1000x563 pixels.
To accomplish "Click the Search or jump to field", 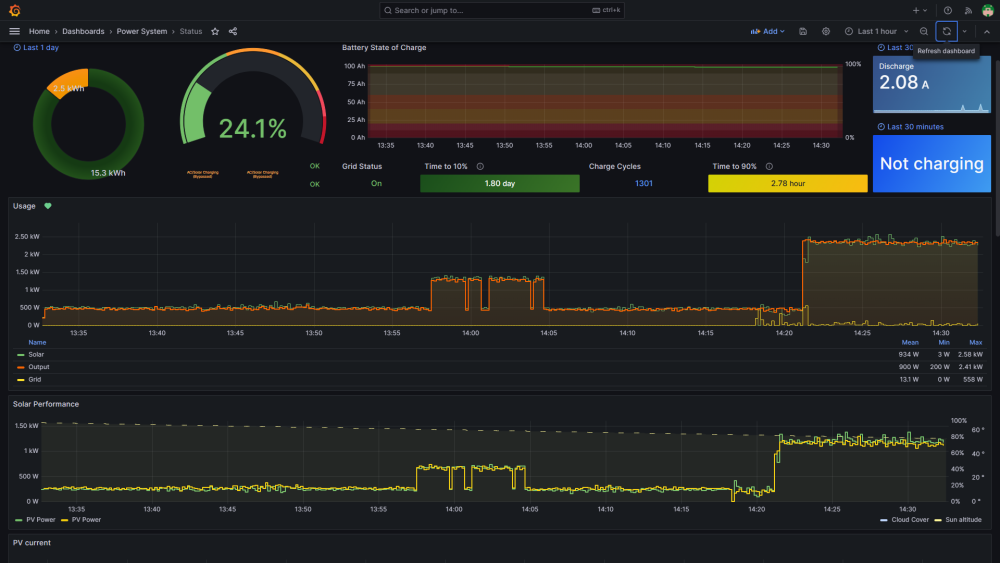I will (501, 10).
